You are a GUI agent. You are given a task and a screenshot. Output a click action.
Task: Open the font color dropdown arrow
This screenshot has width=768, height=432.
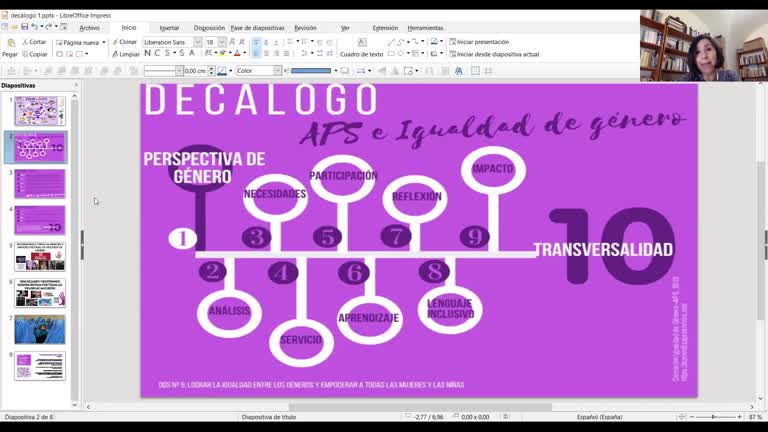point(244,53)
